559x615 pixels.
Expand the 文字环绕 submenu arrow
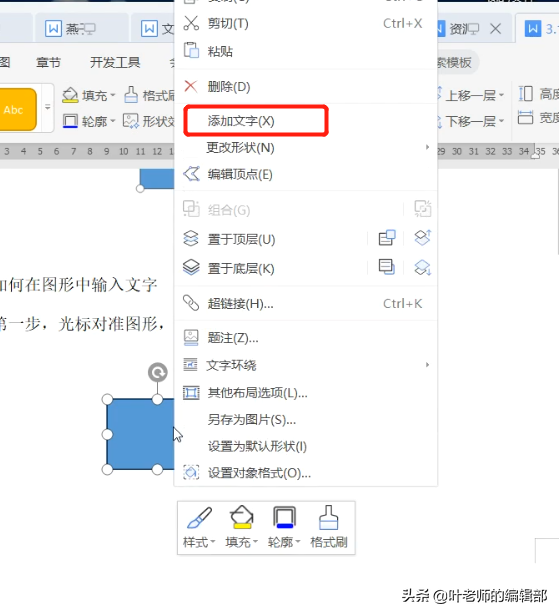(x=427, y=365)
